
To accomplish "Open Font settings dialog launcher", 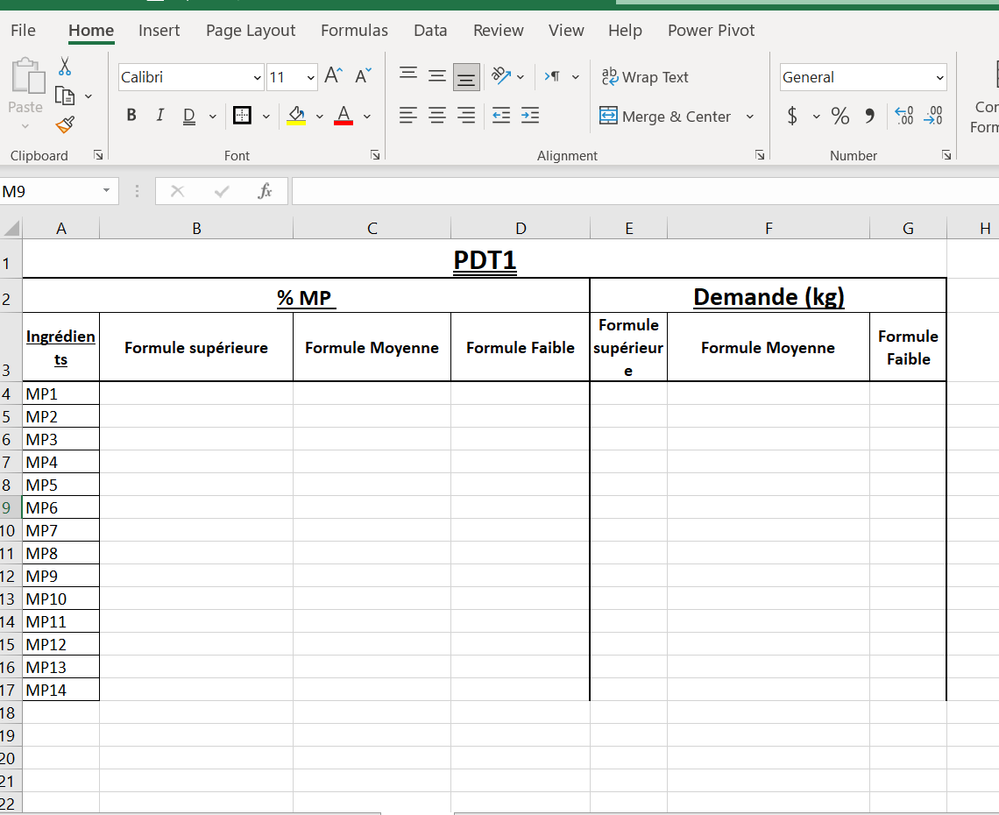I will point(375,155).
